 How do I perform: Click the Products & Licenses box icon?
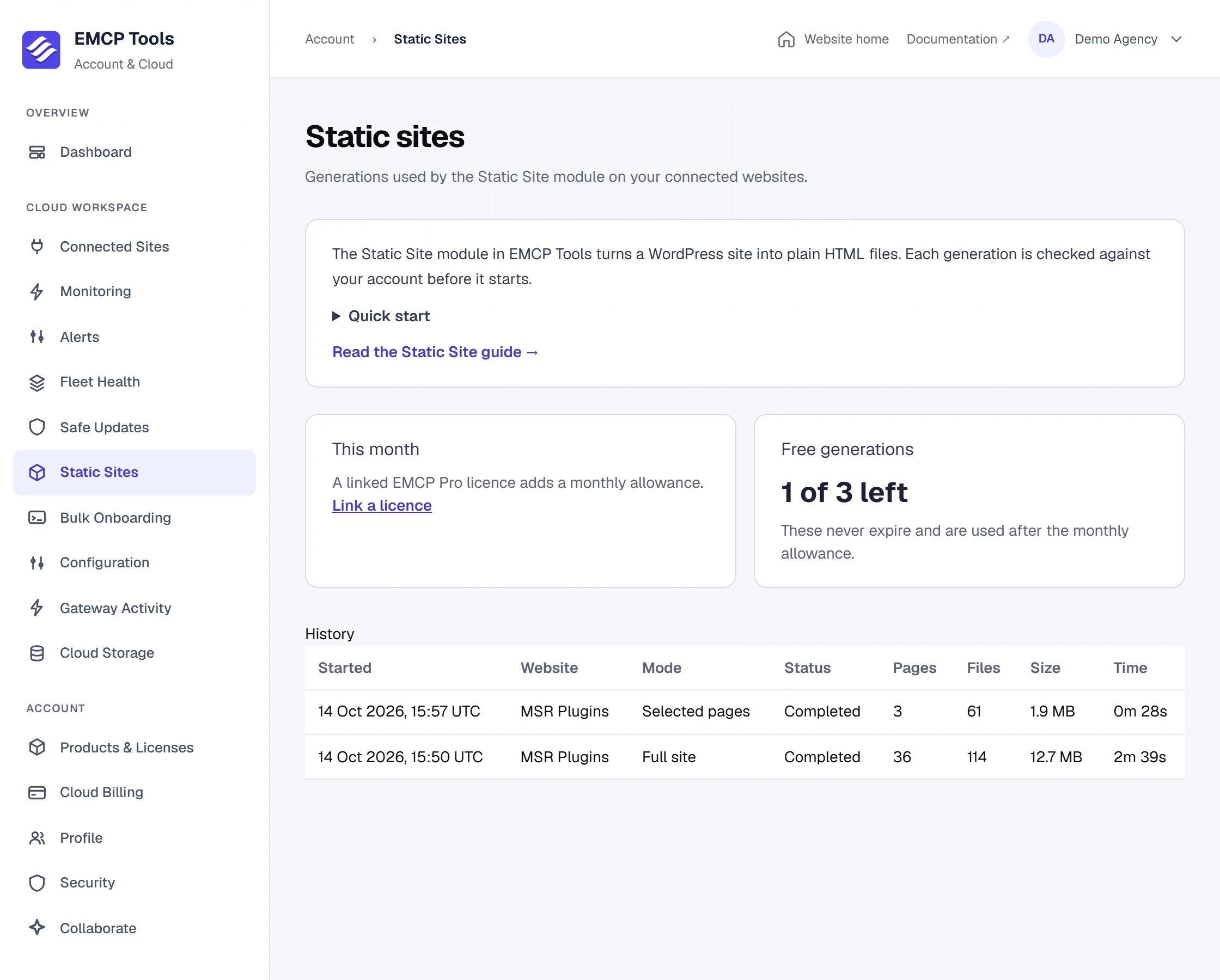(x=37, y=748)
